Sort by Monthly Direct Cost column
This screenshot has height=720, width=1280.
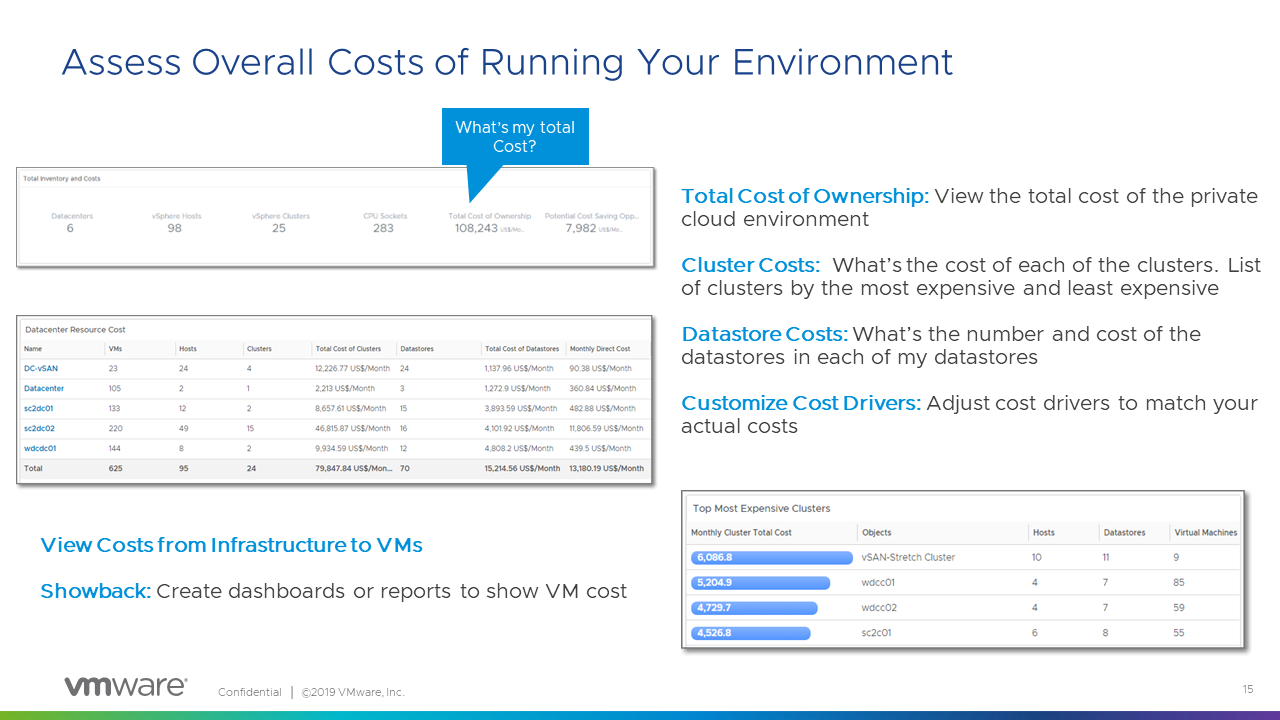(x=599, y=349)
